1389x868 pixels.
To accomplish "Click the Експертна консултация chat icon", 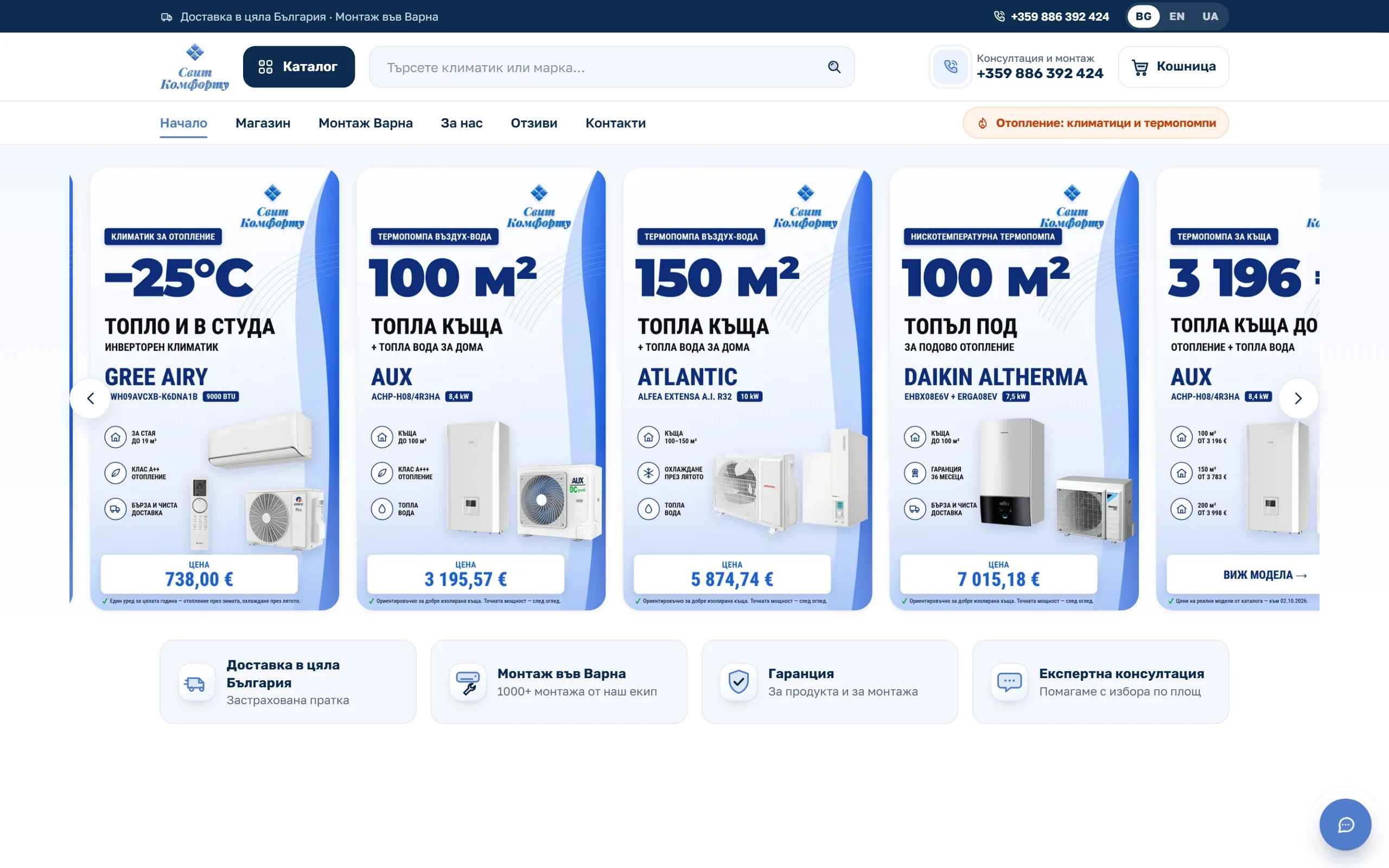I will 1009,682.
